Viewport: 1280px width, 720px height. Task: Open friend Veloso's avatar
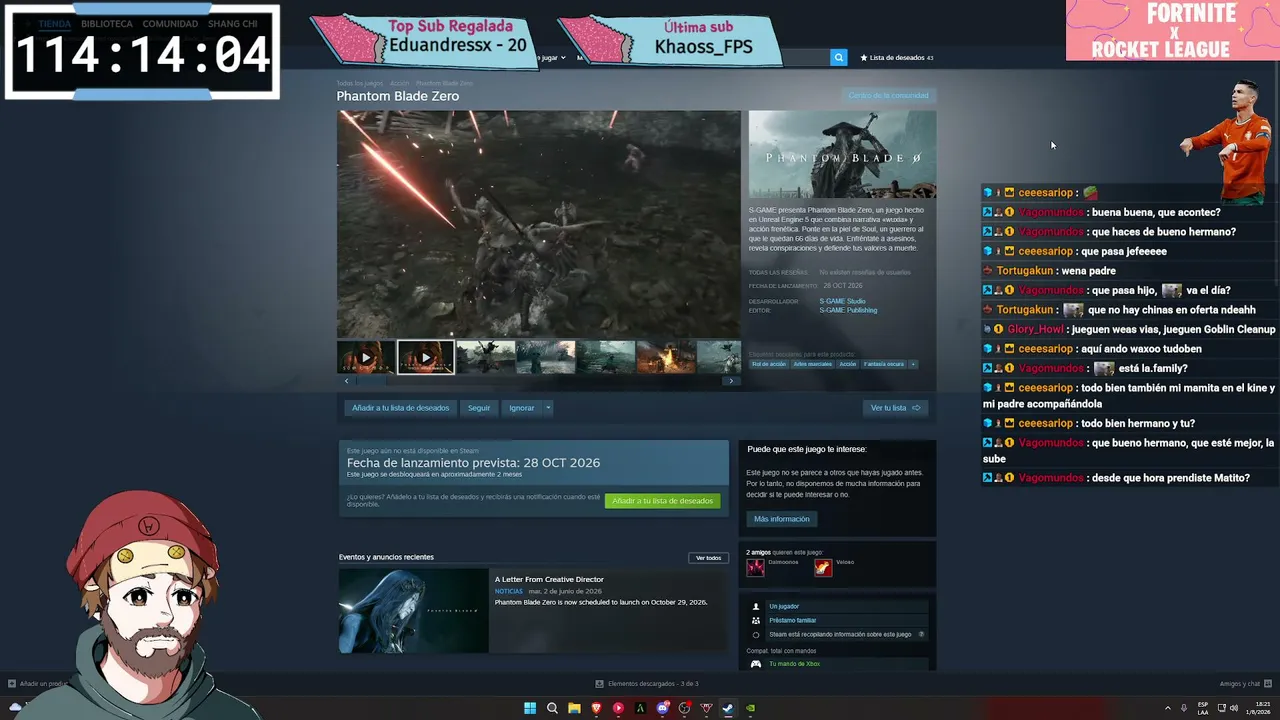click(x=822, y=567)
